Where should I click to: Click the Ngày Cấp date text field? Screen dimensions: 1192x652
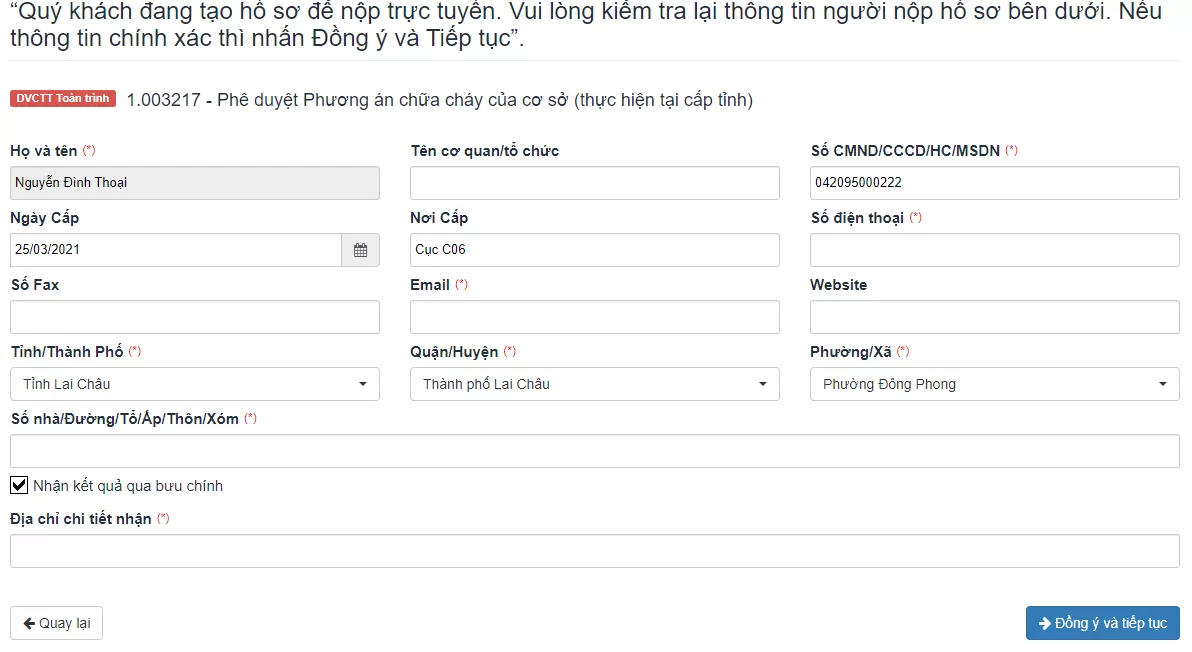click(176, 250)
